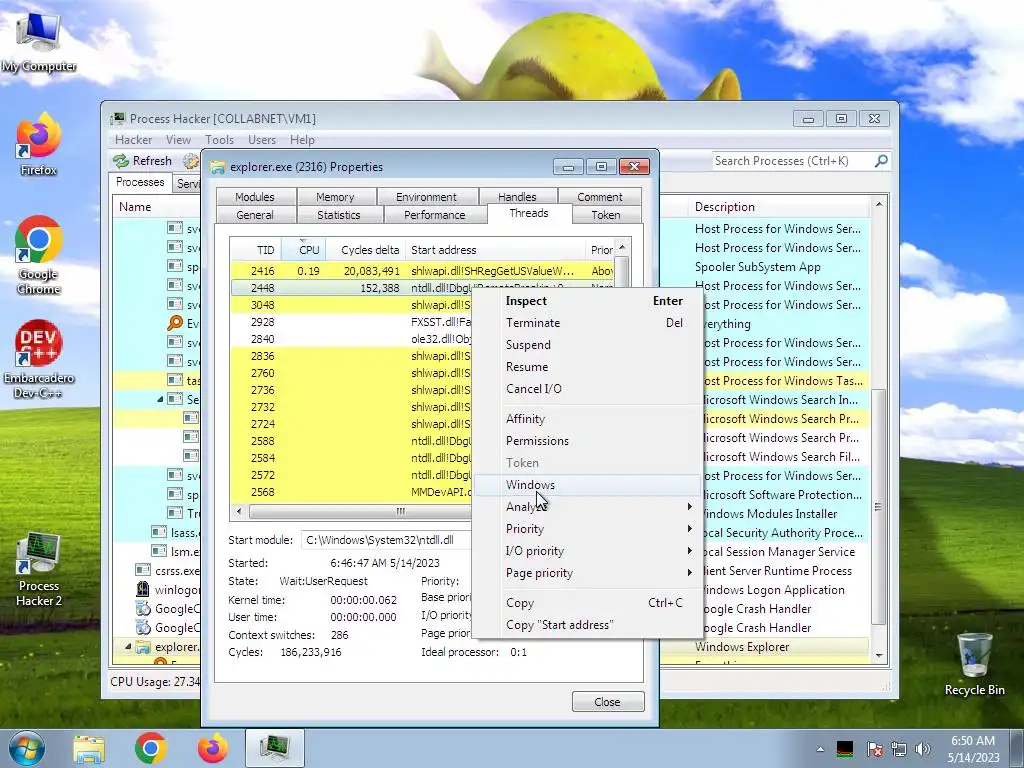Expand I/O priority submenu
The image size is (1024, 768).
(x=586, y=551)
